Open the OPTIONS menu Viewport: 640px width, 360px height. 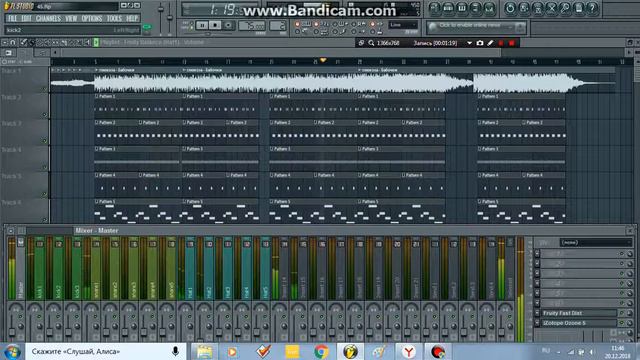tap(92, 18)
